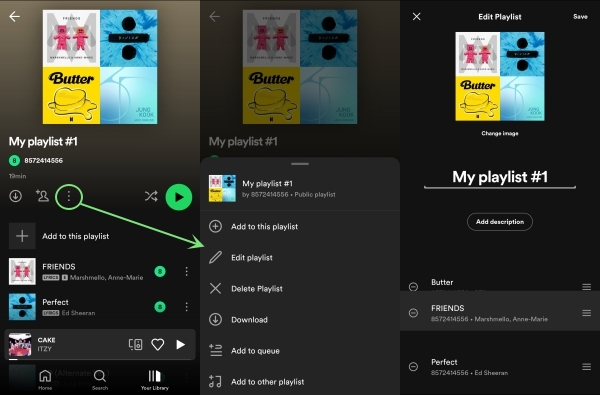Remove Perfect using its minus icon
The width and height of the screenshot is (600, 395).
[413, 367]
